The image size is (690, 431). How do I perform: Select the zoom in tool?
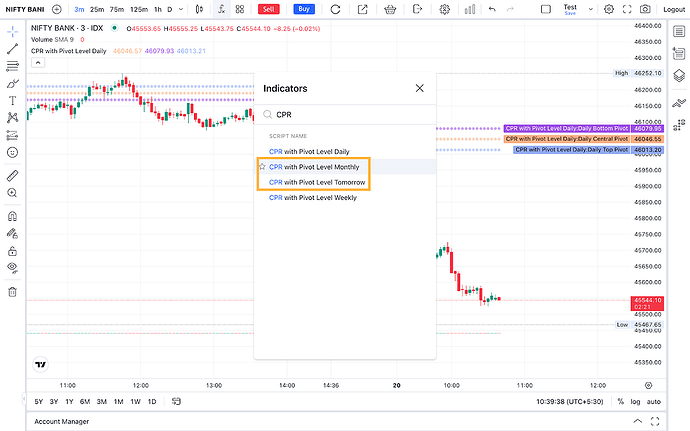12,193
